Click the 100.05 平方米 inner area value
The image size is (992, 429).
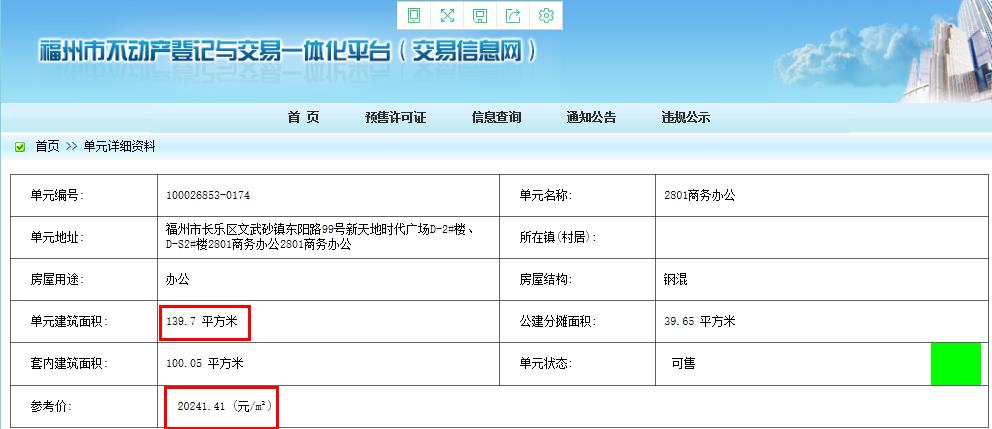(x=205, y=364)
